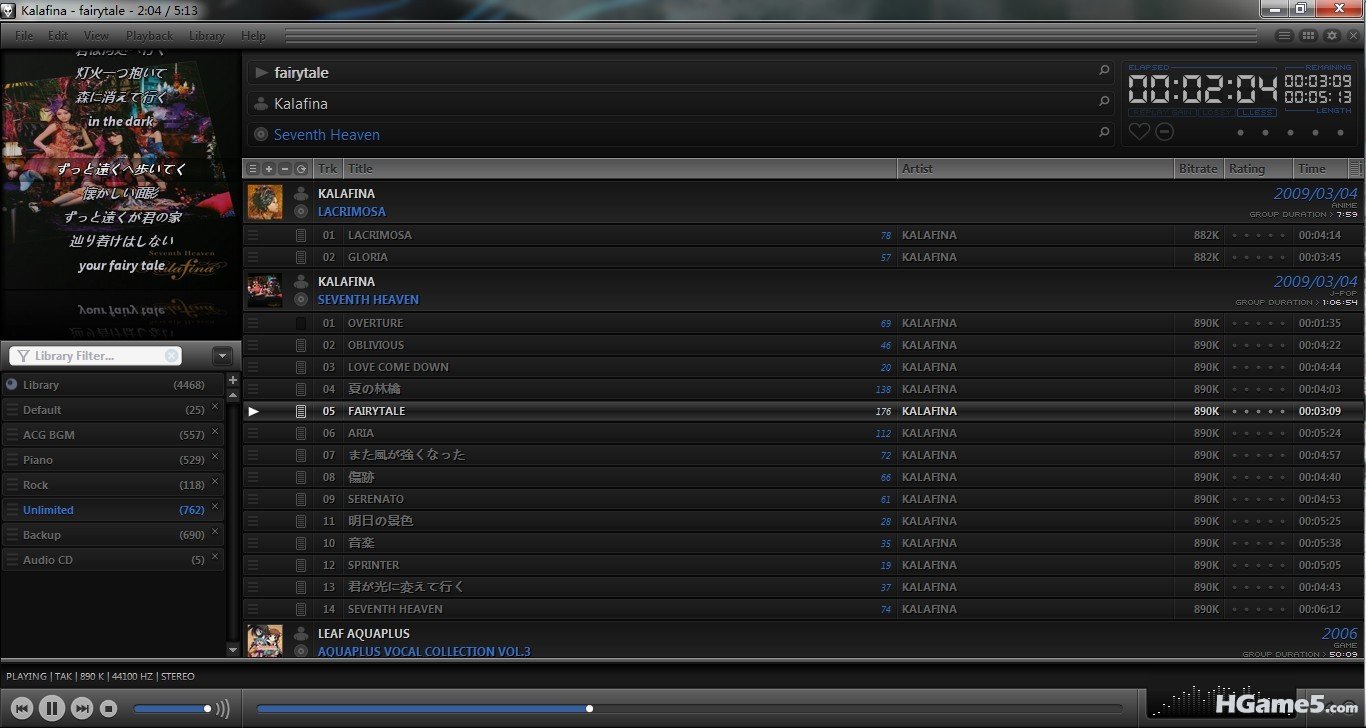This screenshot has width=1366, height=728.
Task: Search by artist using Kalafina row magnifier
Action: coord(1104,101)
